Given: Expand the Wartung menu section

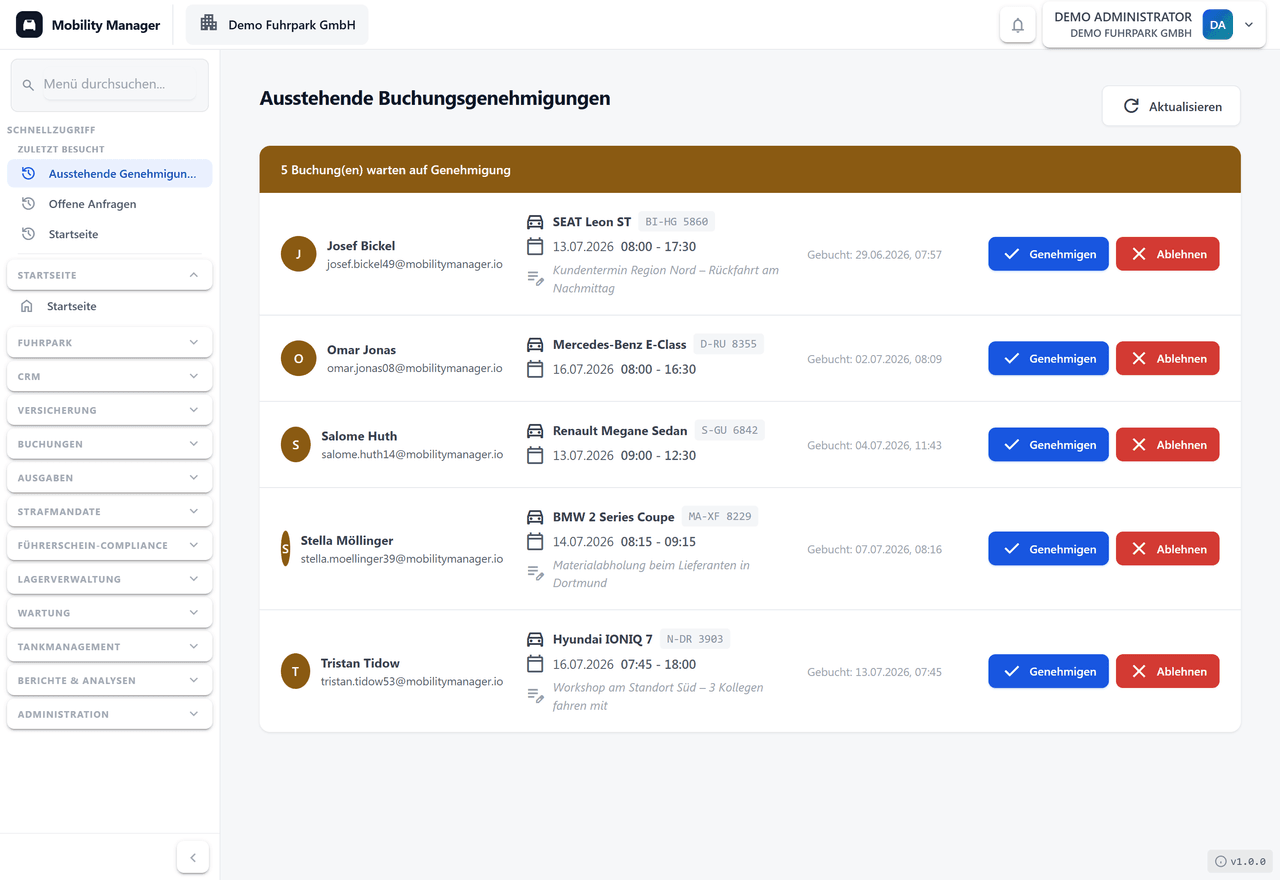Looking at the screenshot, I should pos(110,613).
